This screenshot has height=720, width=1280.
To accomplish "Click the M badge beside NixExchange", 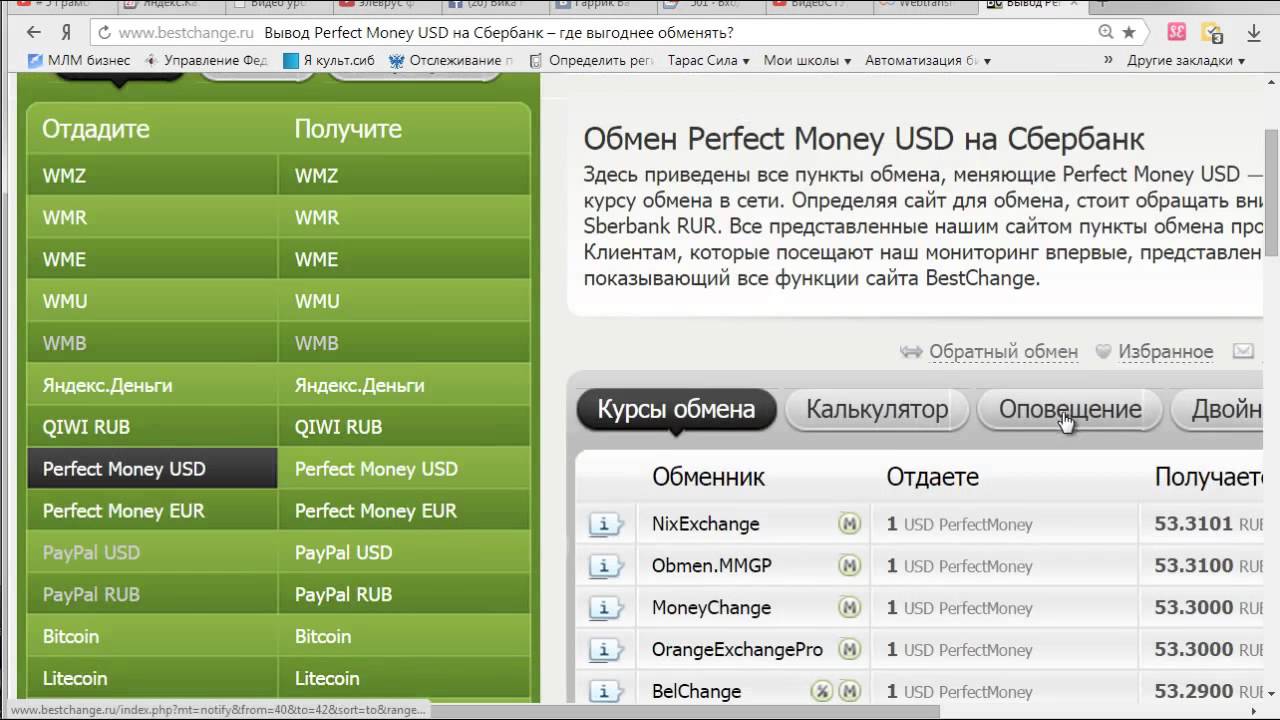I will [x=849, y=524].
